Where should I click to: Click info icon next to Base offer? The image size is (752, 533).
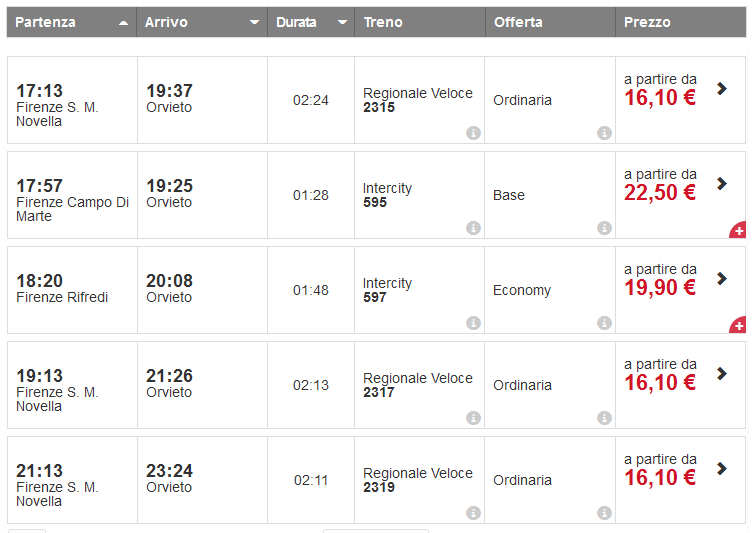(x=604, y=228)
